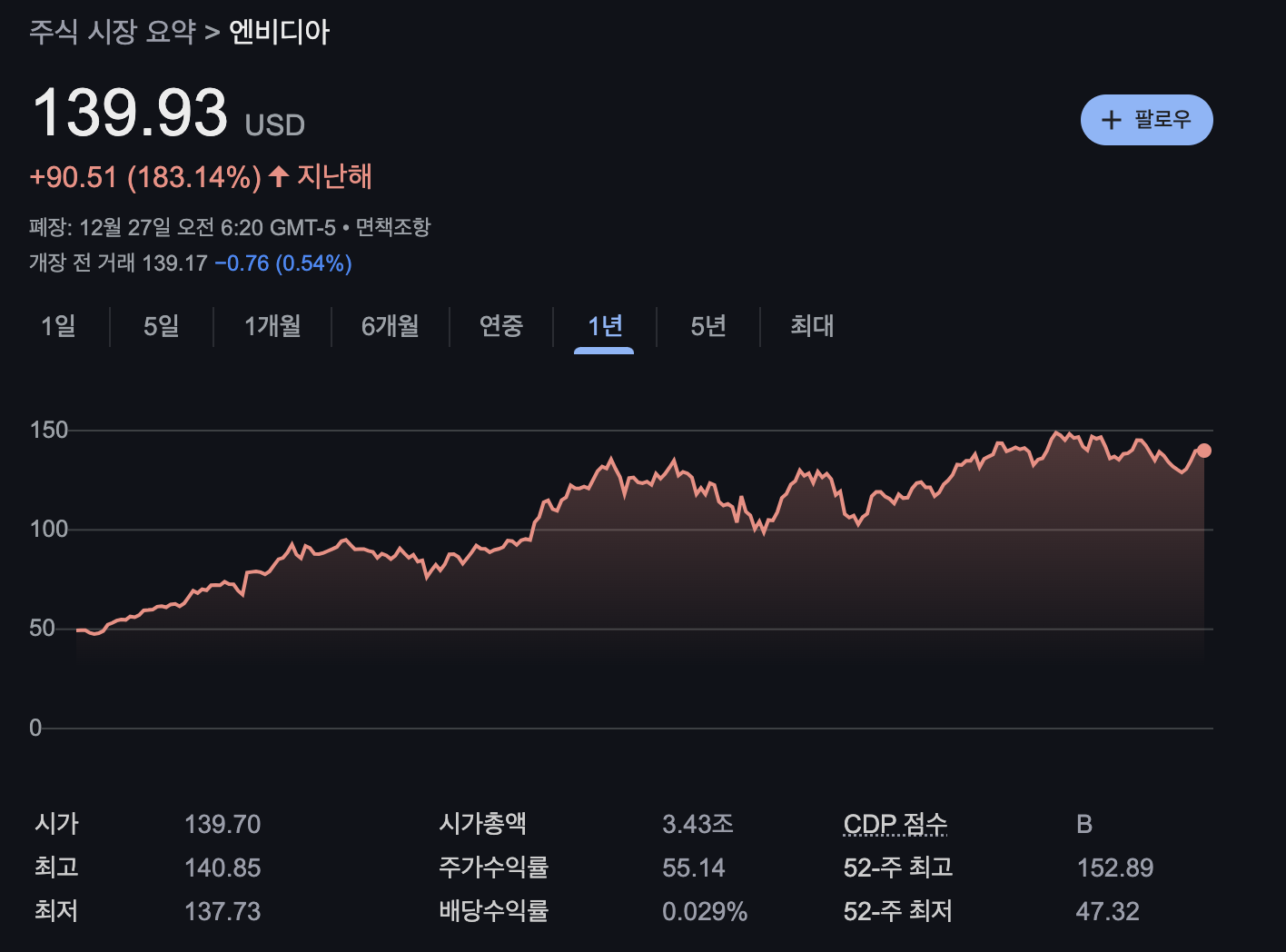Reselect the active 1년 tab

tap(603, 327)
